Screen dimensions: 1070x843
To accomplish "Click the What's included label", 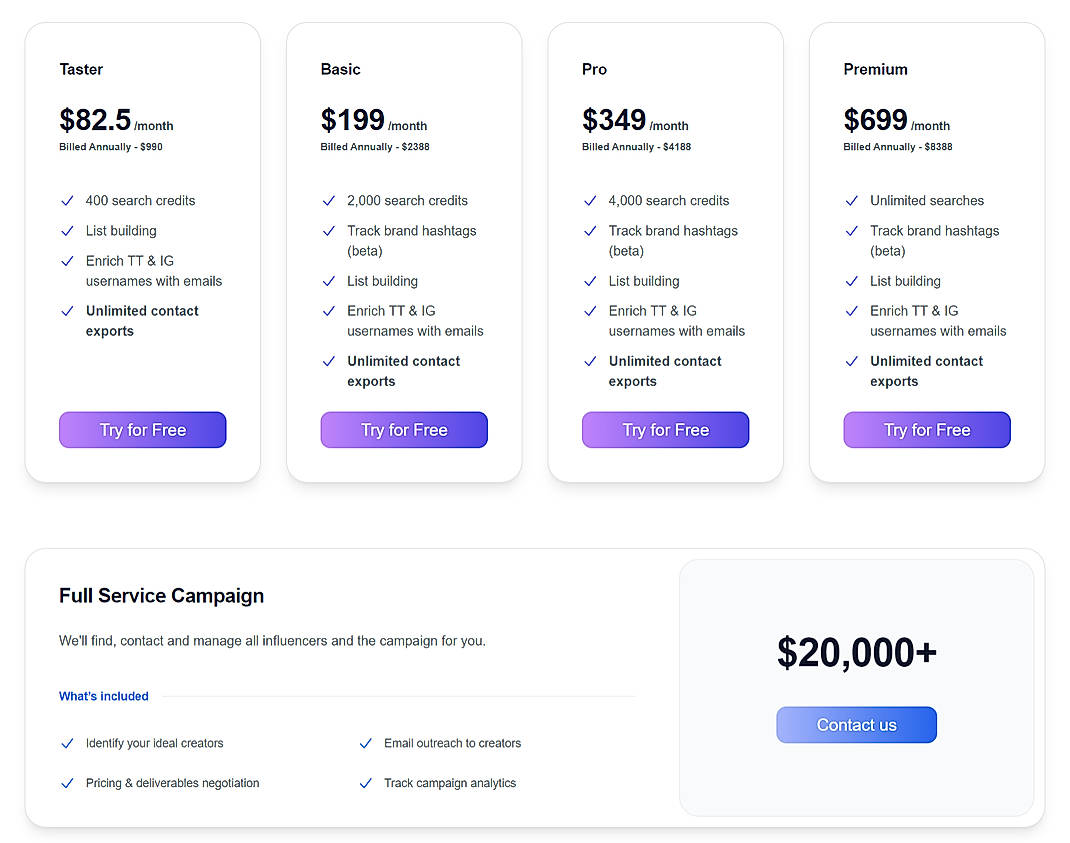I will click(x=103, y=696).
